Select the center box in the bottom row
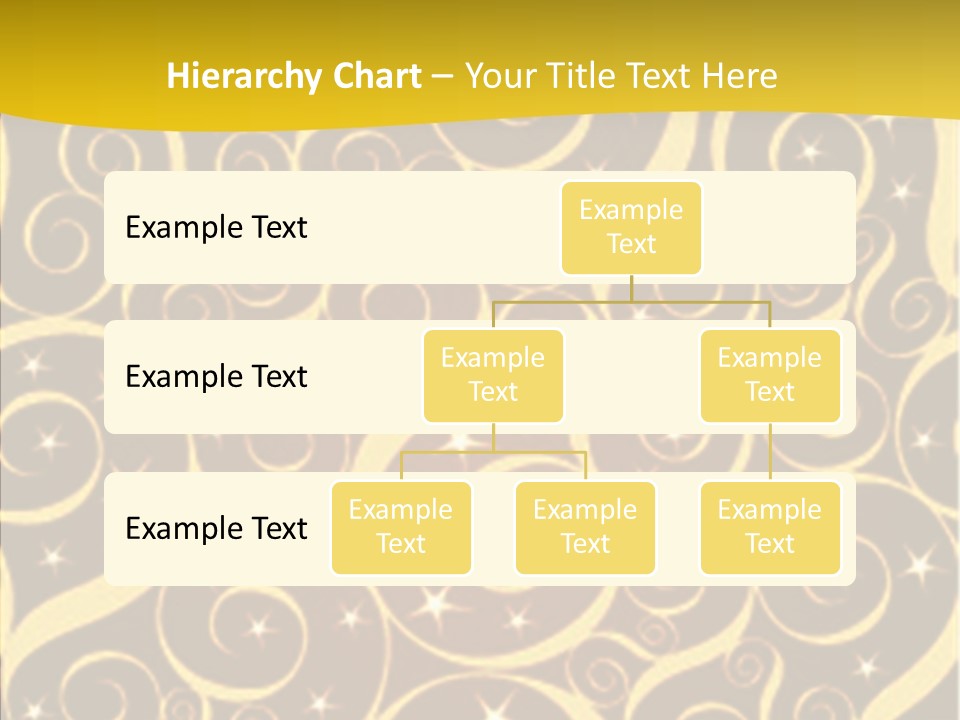This screenshot has height=720, width=960. (x=585, y=528)
